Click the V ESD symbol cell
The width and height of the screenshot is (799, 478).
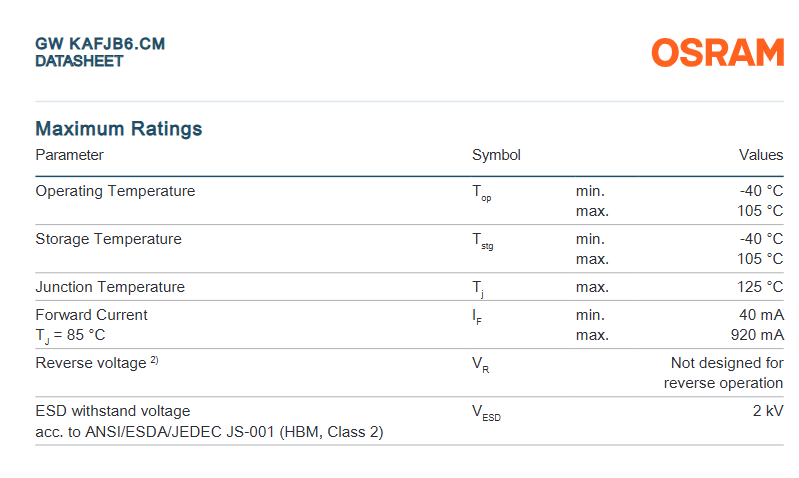coord(486,413)
